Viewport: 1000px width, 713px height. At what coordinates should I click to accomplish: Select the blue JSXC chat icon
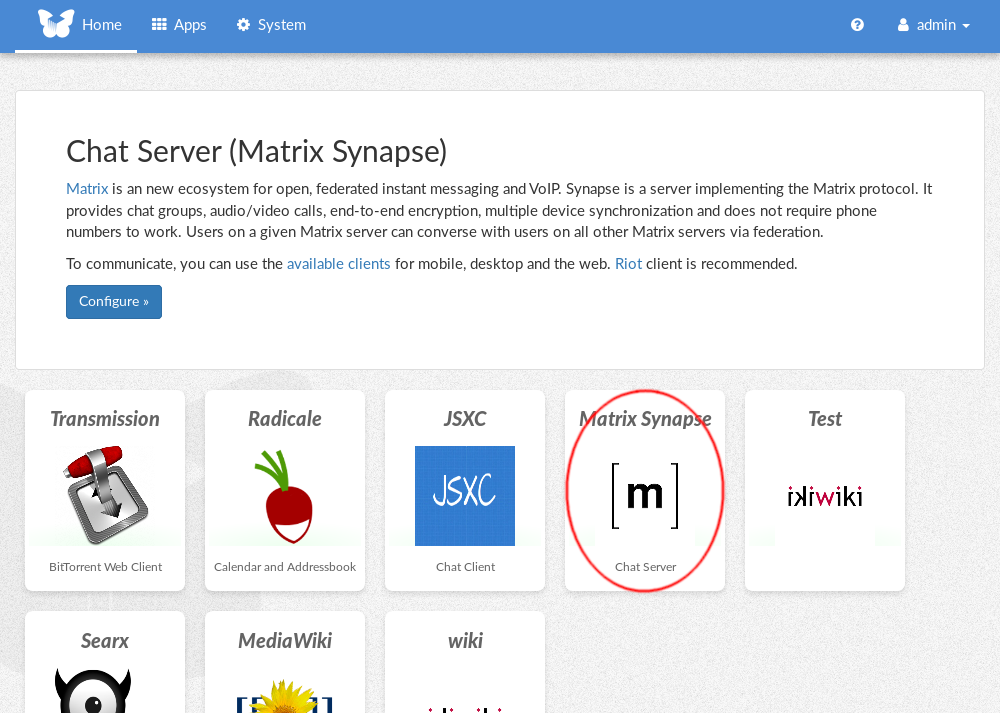coord(465,496)
